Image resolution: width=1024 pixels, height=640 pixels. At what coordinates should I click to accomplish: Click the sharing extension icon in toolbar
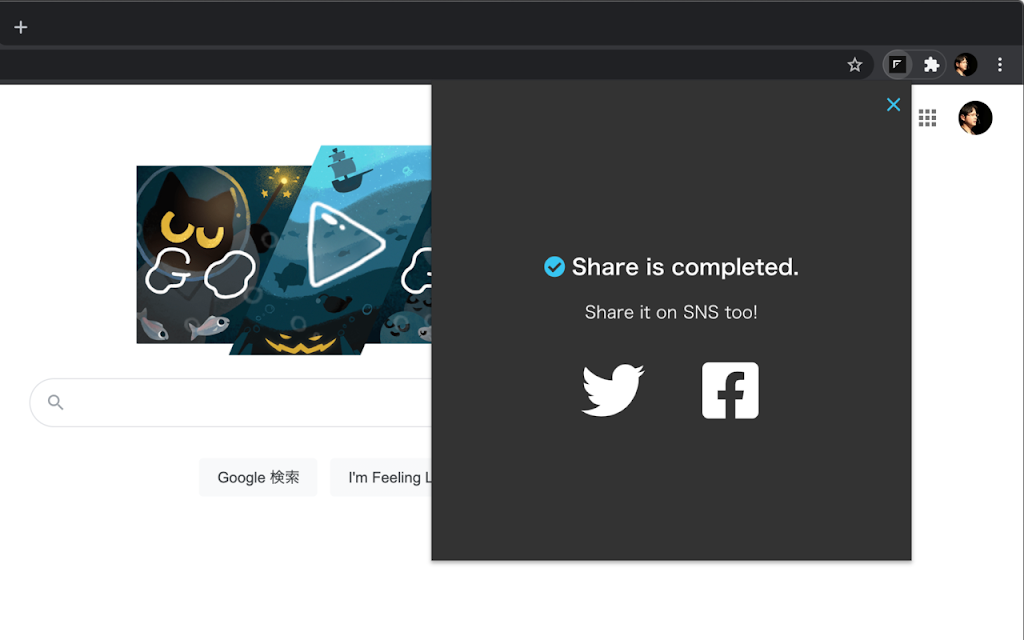coord(897,65)
